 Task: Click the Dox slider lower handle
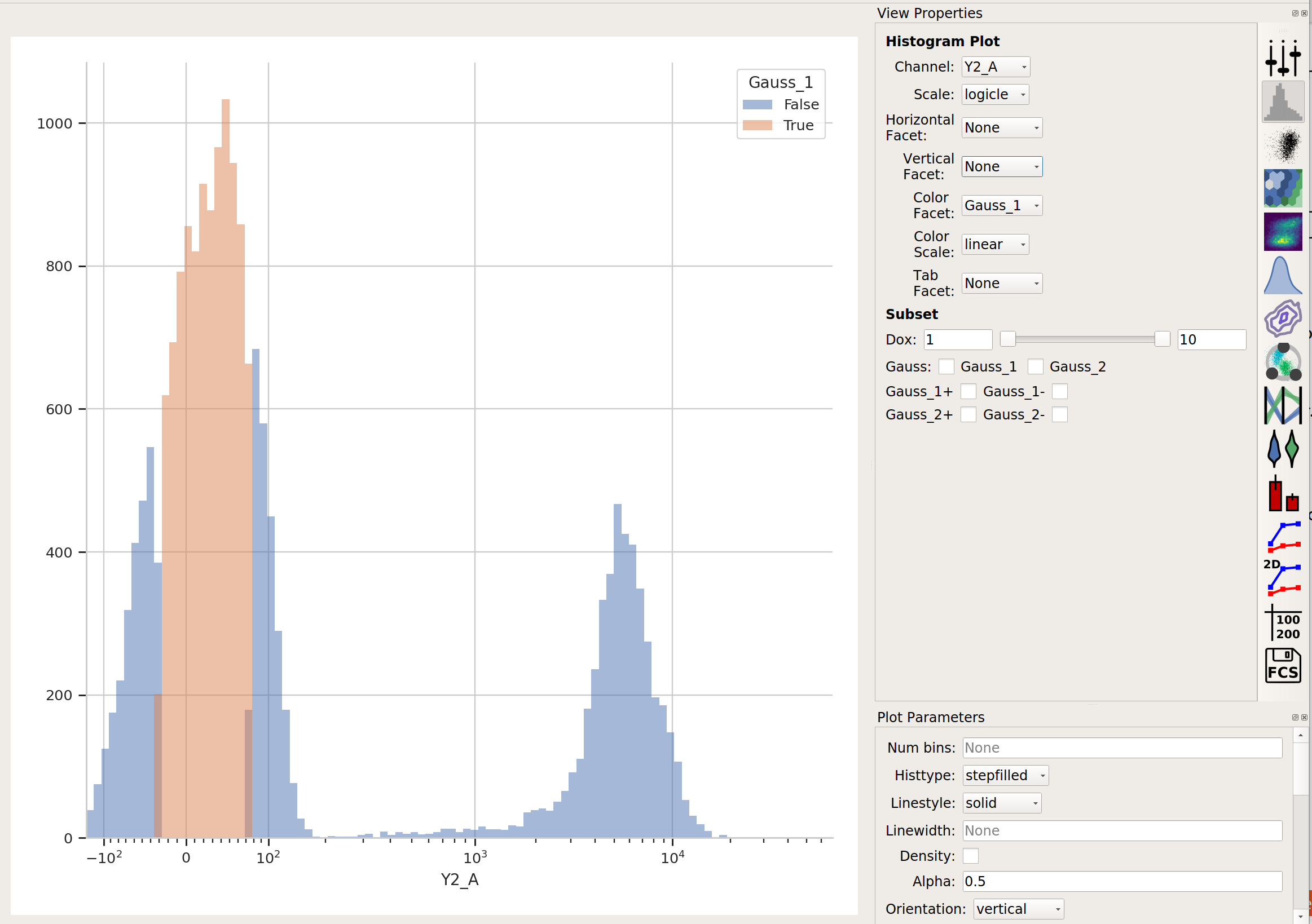(x=1008, y=339)
